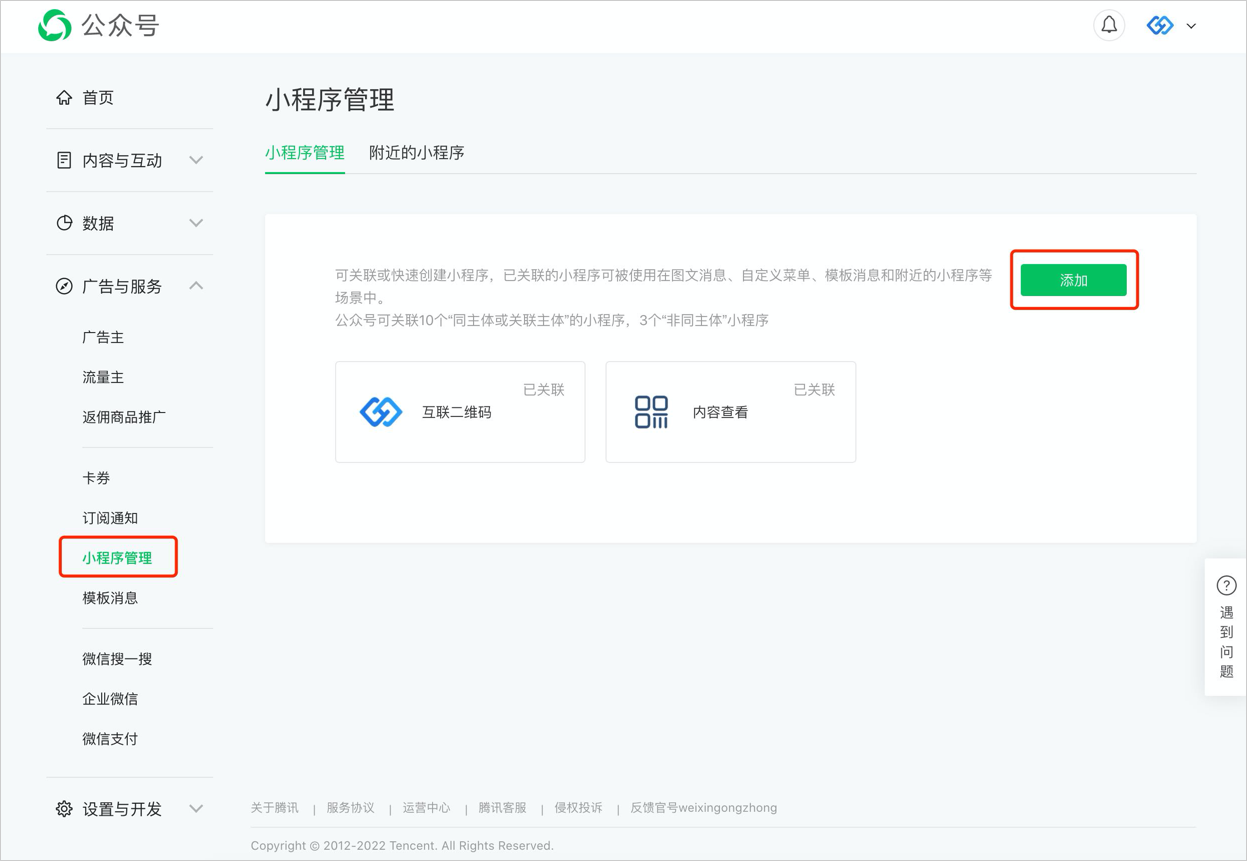Screen dimensions: 1247x861
Task: Select 模板消息 in the sidebar
Action: (x=110, y=598)
